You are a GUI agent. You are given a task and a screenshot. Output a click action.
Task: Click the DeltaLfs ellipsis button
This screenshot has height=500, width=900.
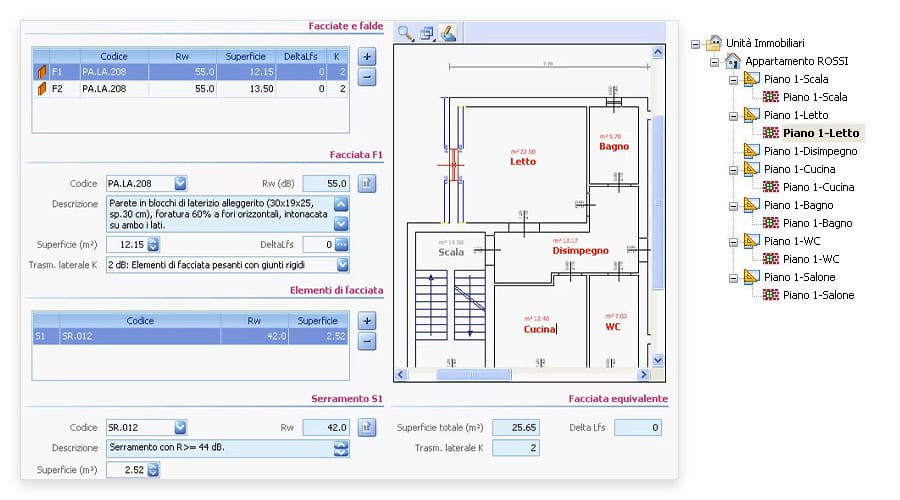tap(342, 245)
